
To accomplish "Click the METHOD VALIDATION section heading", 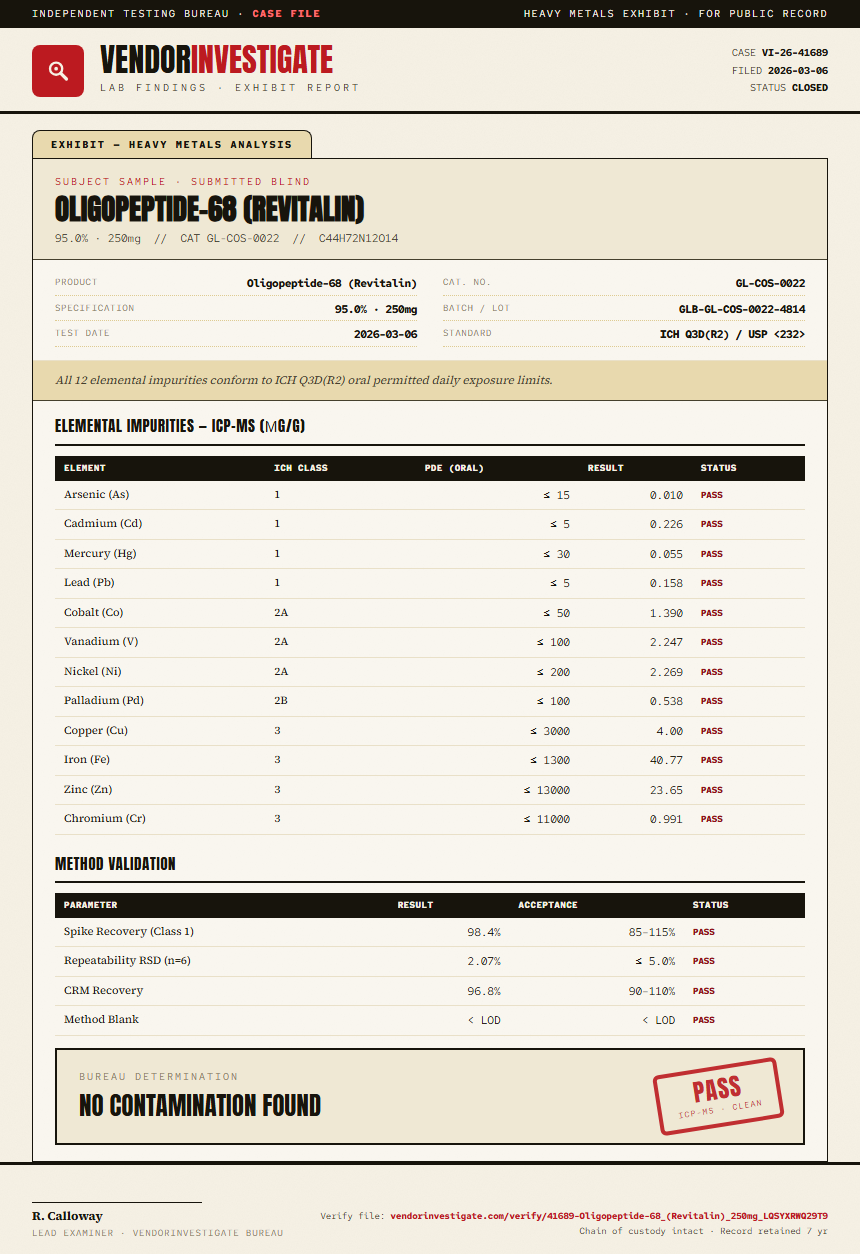I will [x=115, y=864].
